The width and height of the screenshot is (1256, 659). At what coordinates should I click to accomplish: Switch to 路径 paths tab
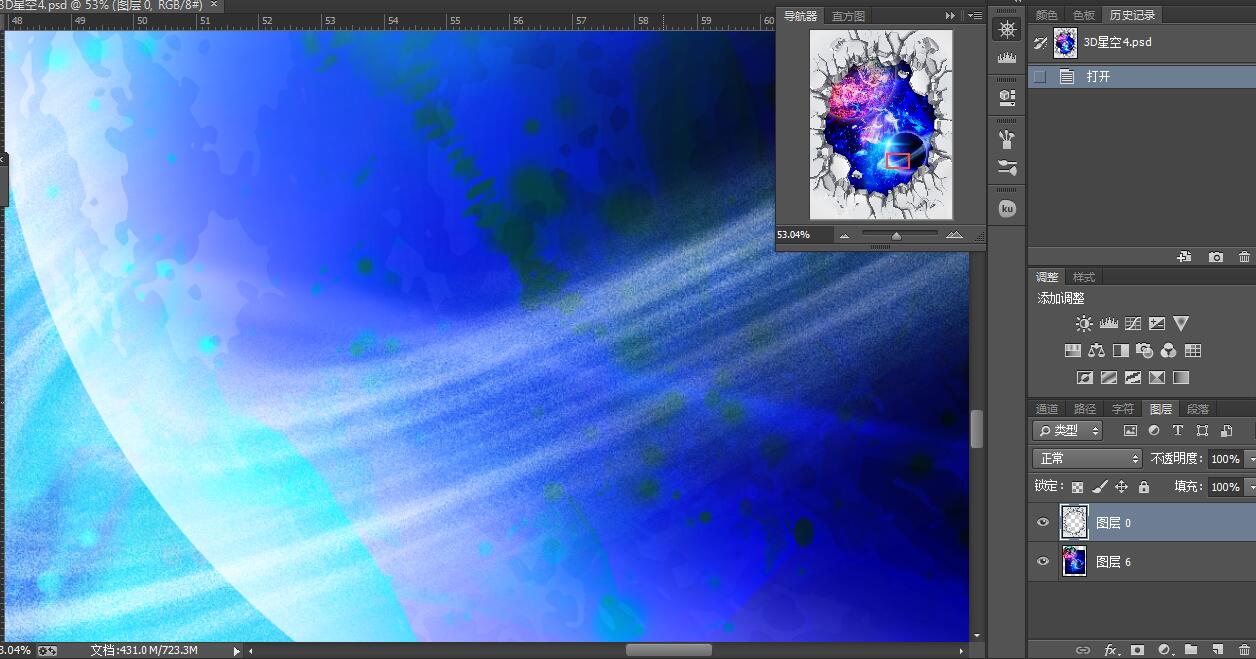coord(1085,408)
